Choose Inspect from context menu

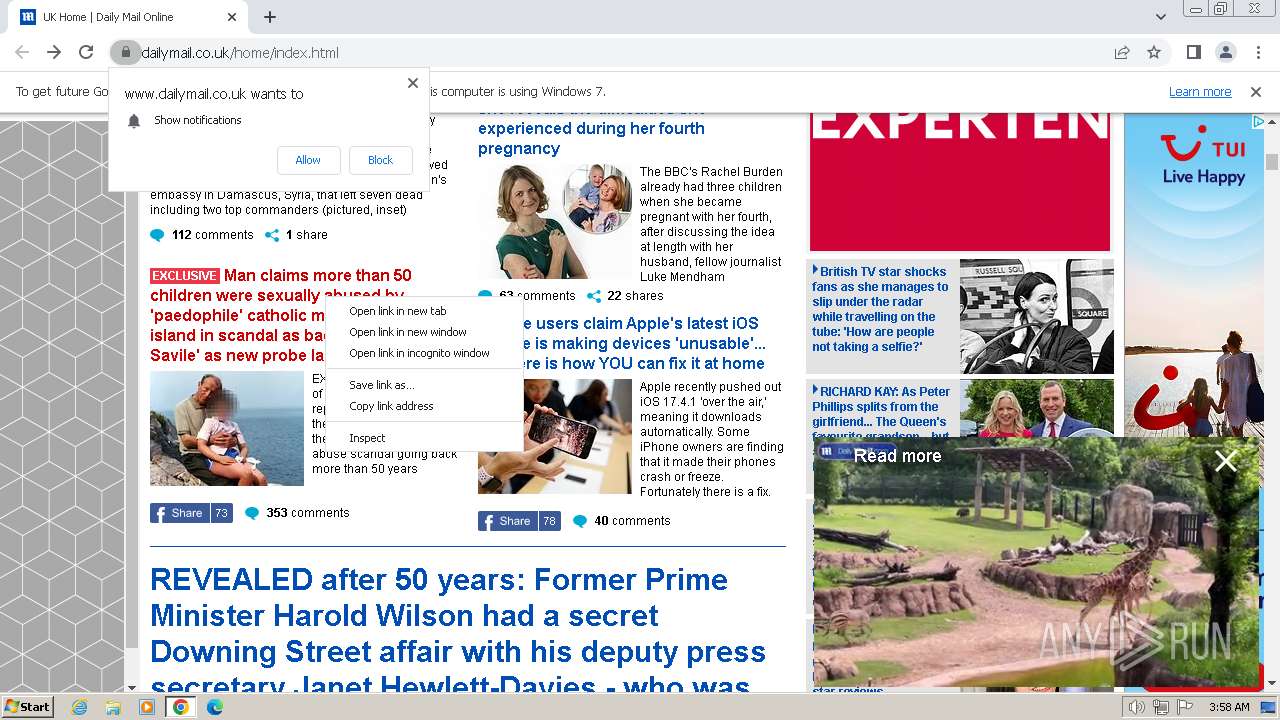tap(424, 438)
